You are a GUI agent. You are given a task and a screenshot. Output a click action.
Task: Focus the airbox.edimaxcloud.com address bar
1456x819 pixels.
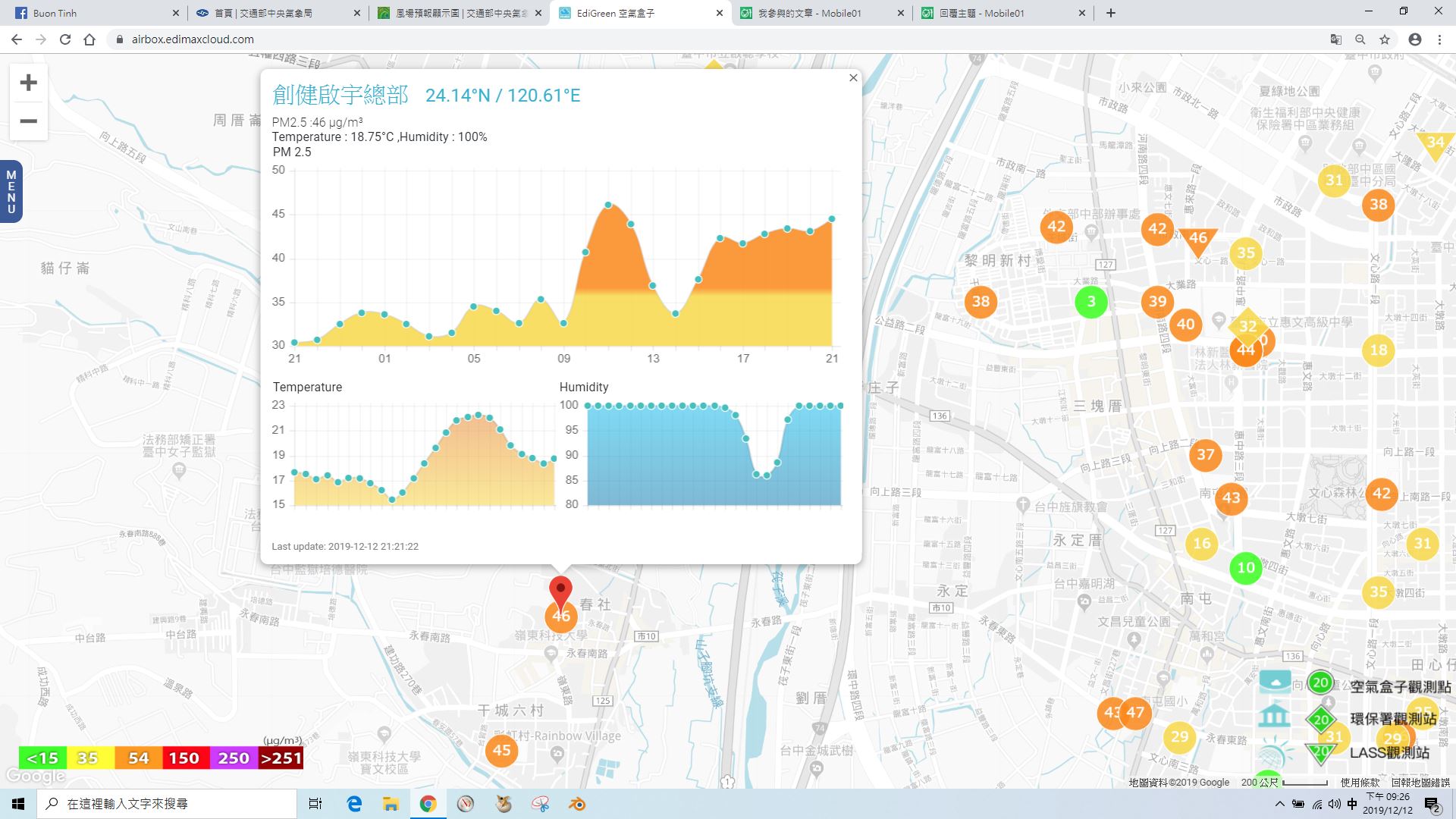tap(713, 39)
